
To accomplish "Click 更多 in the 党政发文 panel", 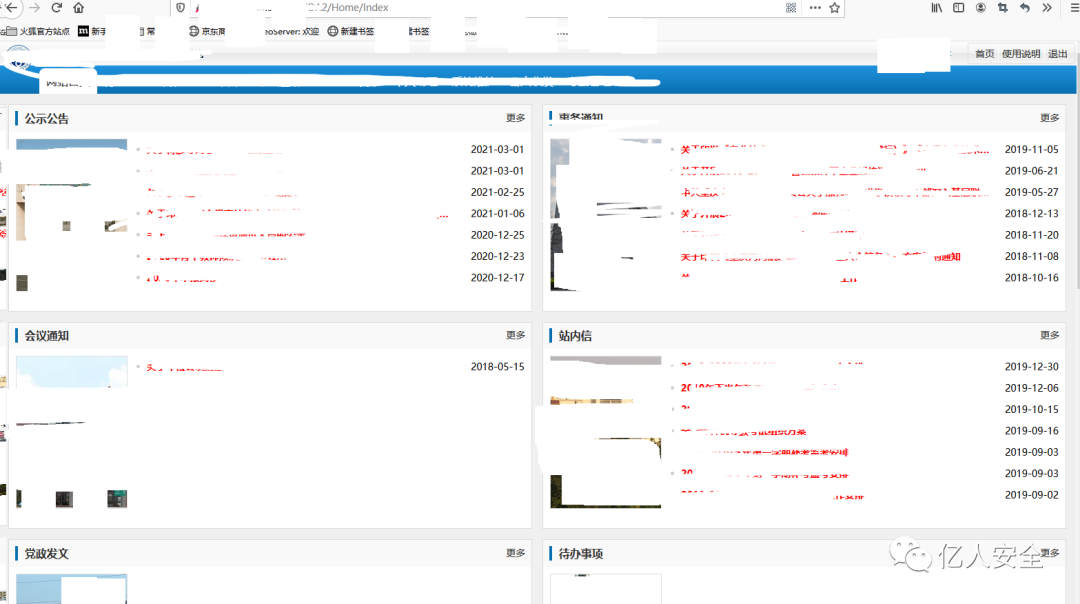I will pyautogui.click(x=515, y=552).
